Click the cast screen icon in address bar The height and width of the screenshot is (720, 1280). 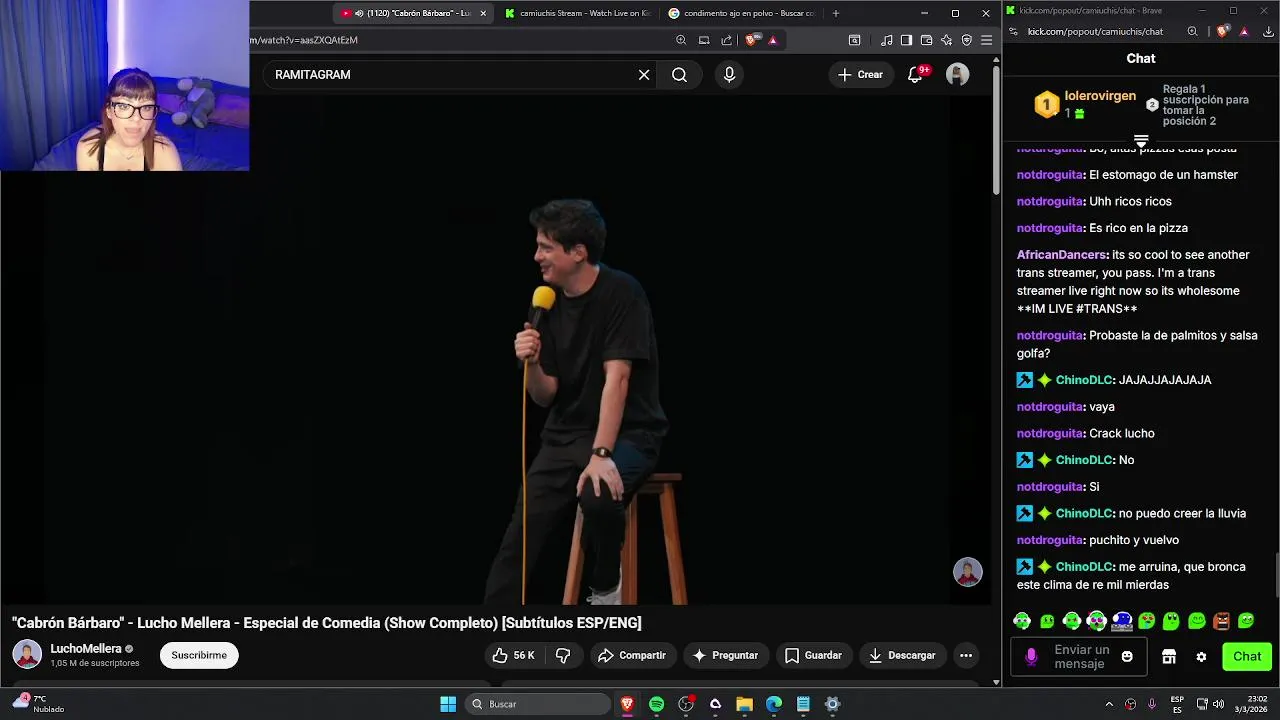[x=704, y=40]
